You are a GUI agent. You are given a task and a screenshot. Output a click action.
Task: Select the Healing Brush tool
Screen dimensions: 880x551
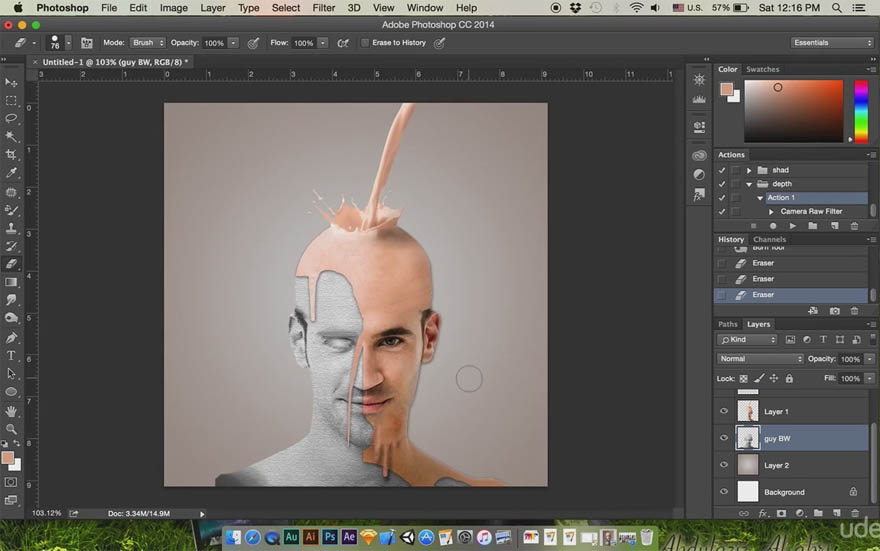pos(11,192)
